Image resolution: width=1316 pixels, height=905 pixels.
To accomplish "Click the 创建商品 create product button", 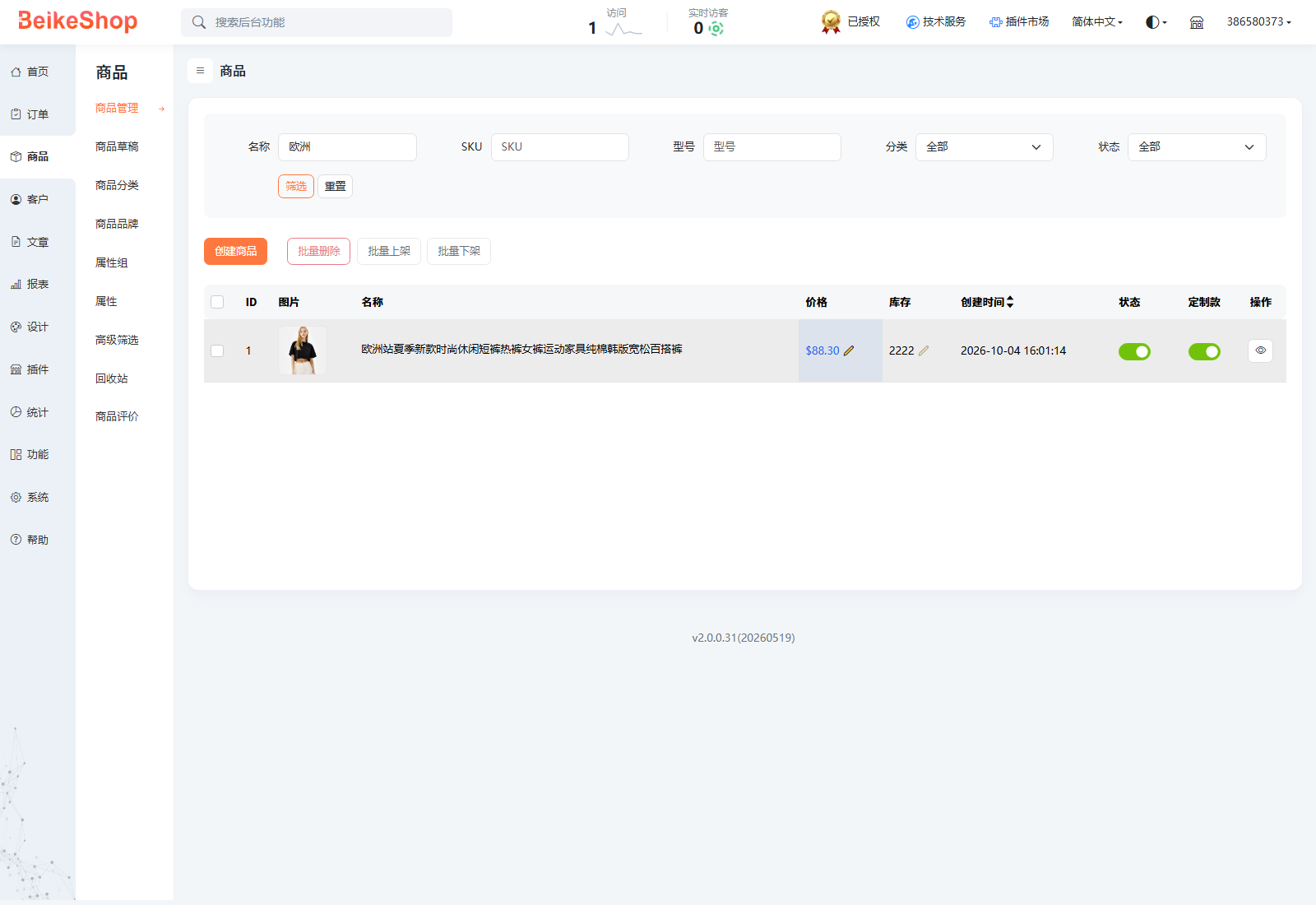I will coord(235,252).
